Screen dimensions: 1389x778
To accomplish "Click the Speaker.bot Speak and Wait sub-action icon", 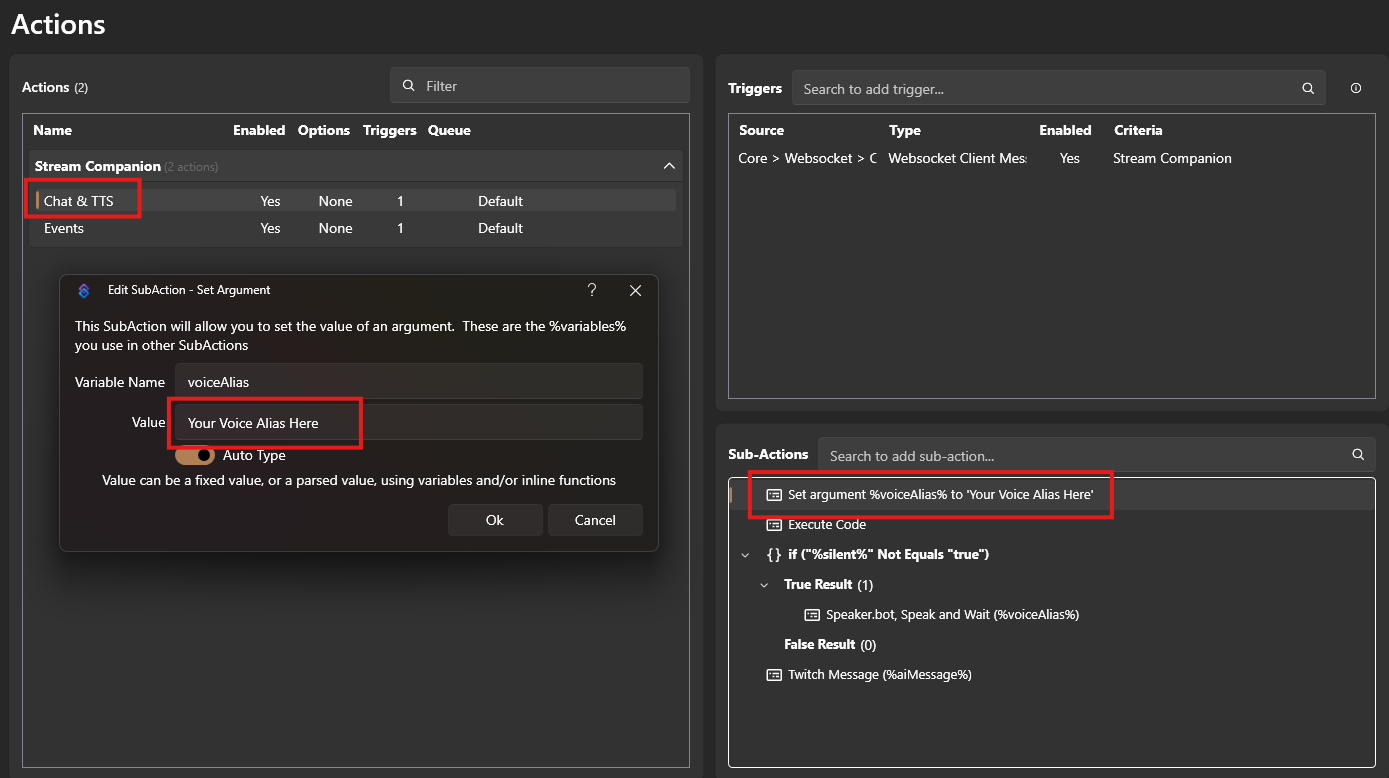I will tap(811, 614).
